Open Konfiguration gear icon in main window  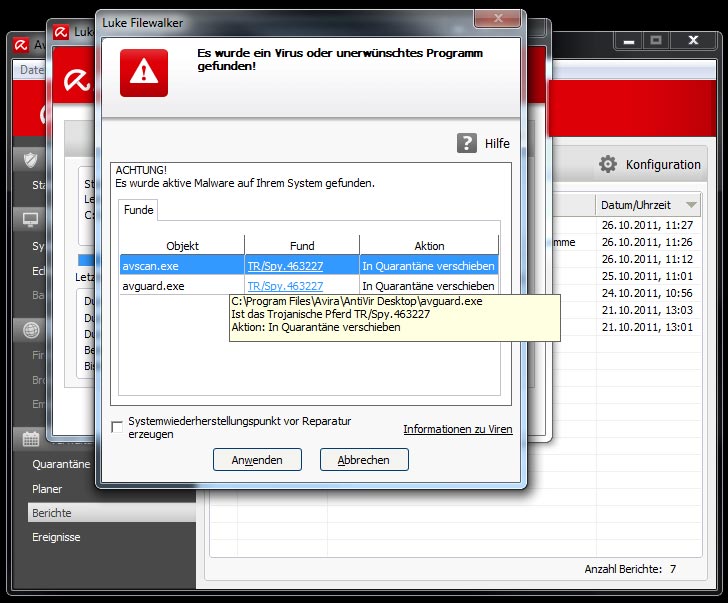pos(608,164)
